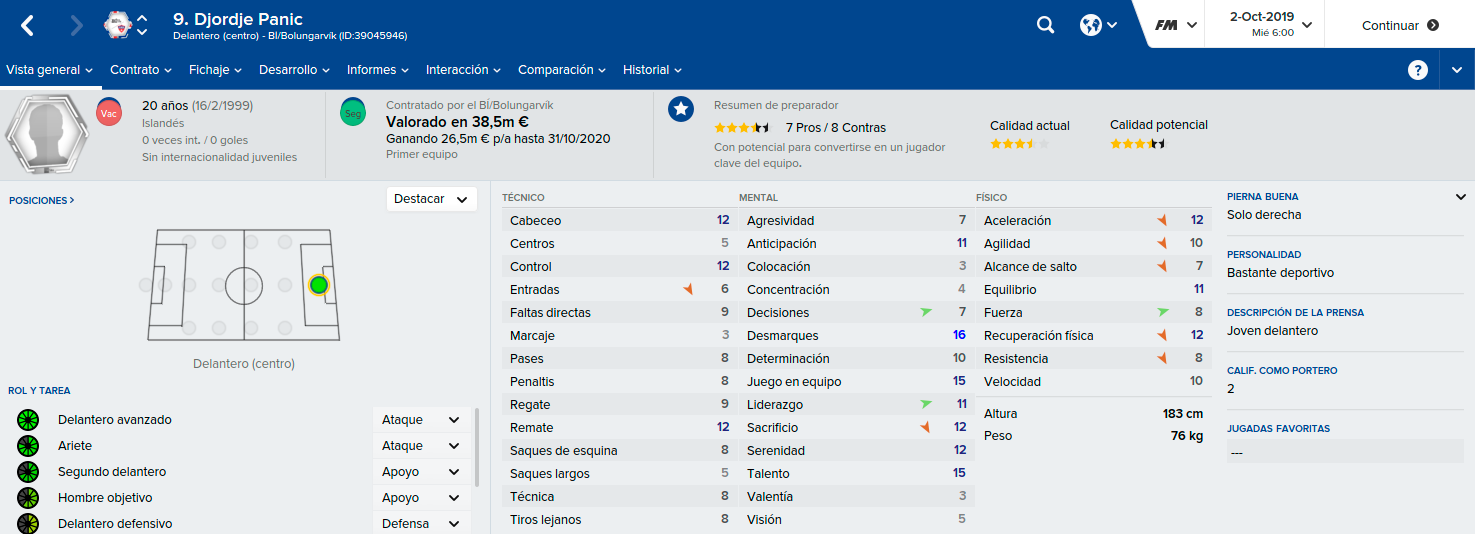Open the search magnifier icon
This screenshot has height=534, width=1475.
[1046, 25]
